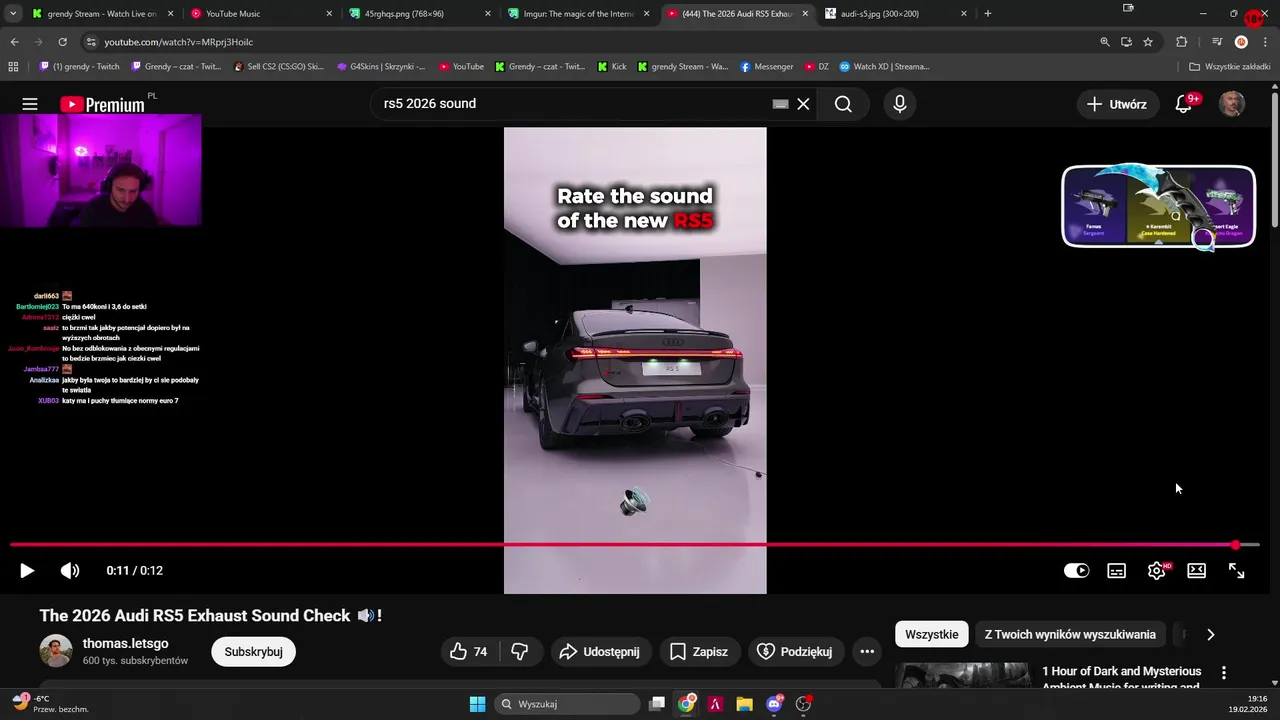Open the more actions three-dot menu
1280x720 pixels.
pyautogui.click(x=867, y=652)
